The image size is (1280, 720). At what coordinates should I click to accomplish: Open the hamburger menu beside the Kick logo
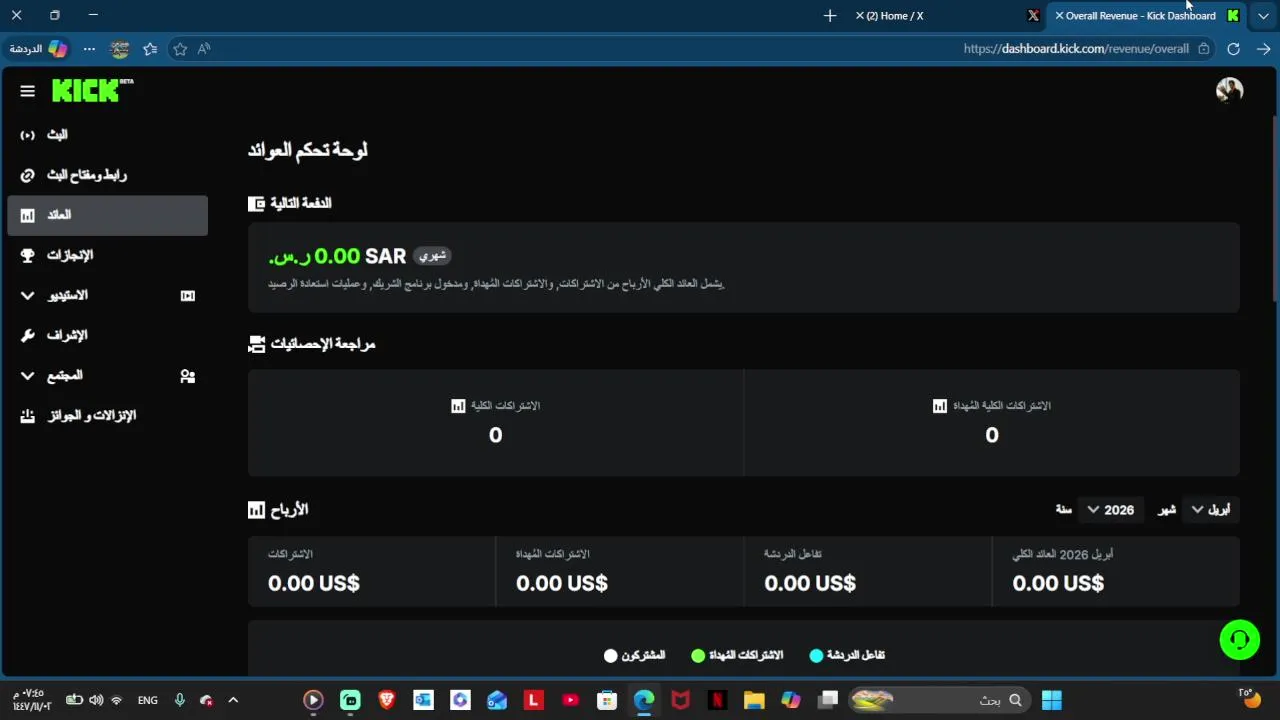point(27,91)
